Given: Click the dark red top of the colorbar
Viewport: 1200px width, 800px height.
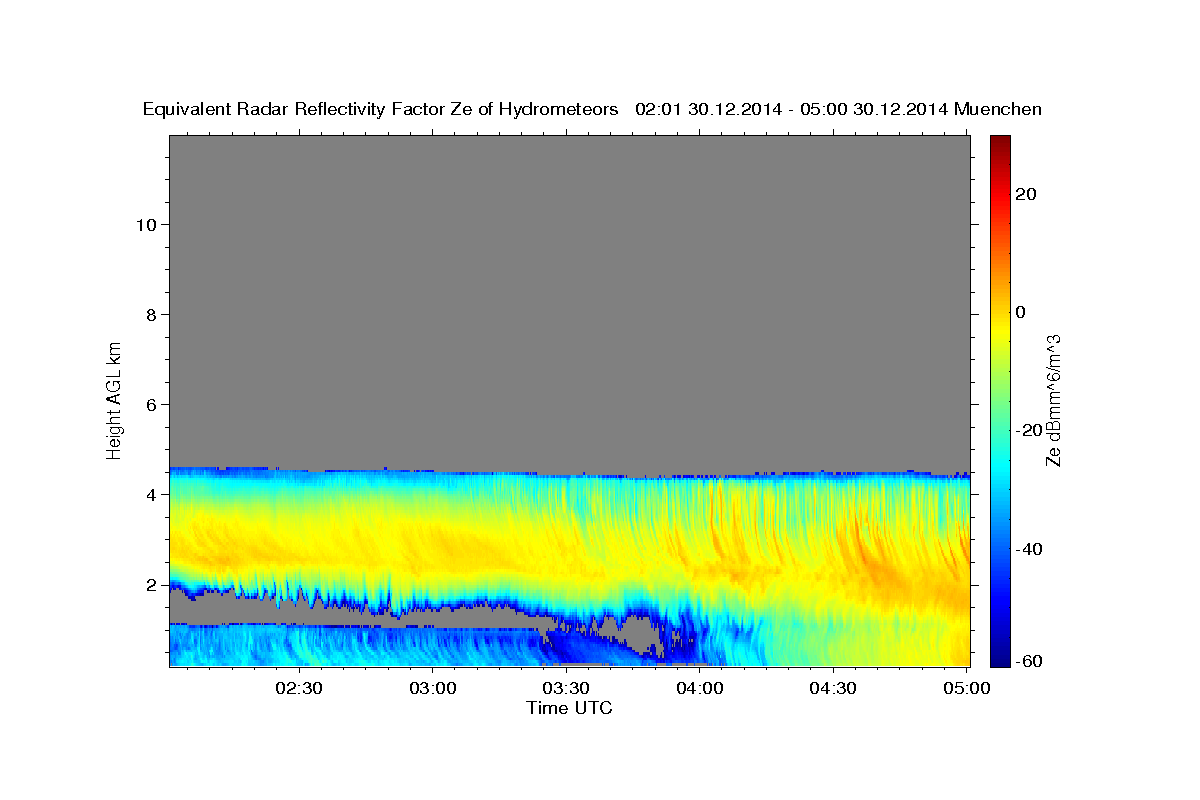Looking at the screenshot, I should (999, 143).
